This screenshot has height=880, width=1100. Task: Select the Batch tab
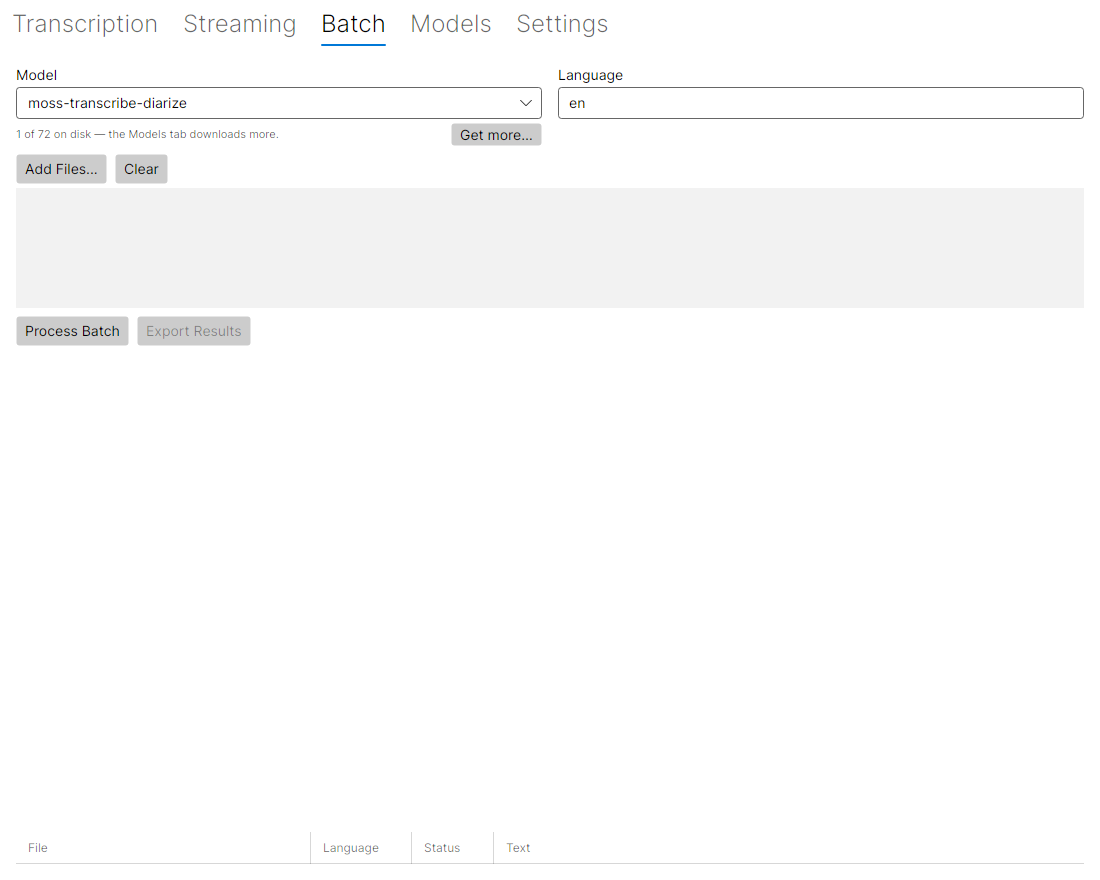tap(353, 24)
